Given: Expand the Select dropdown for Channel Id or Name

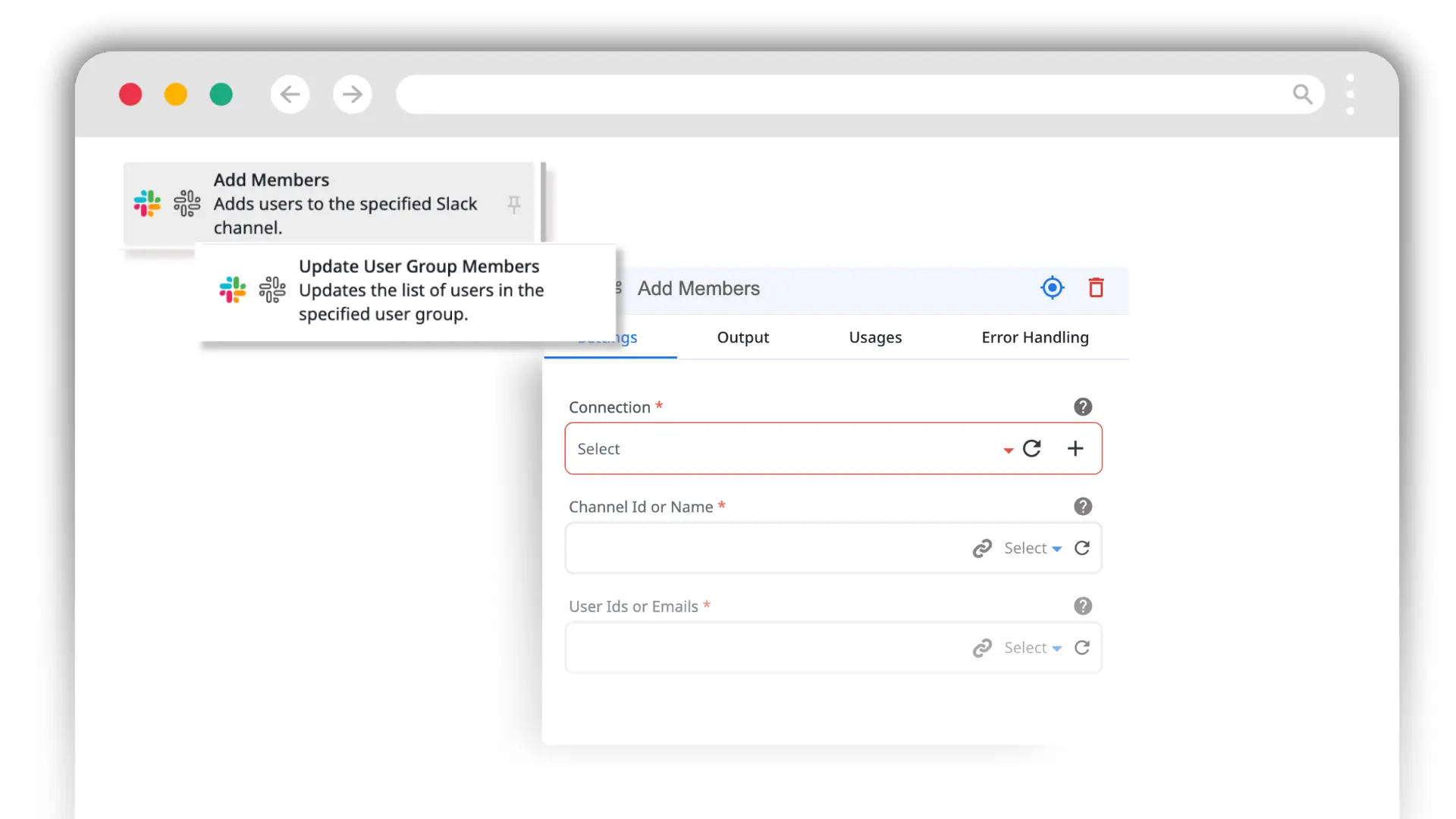Looking at the screenshot, I should [x=1030, y=548].
